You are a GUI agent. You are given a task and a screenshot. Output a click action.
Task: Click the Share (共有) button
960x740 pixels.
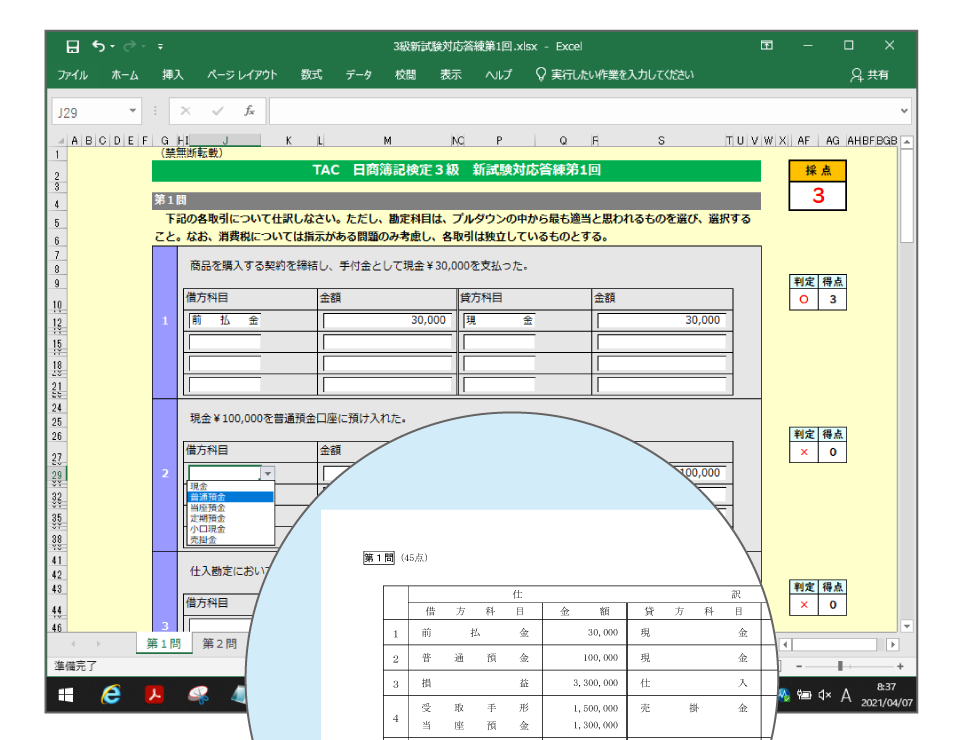[x=869, y=75]
